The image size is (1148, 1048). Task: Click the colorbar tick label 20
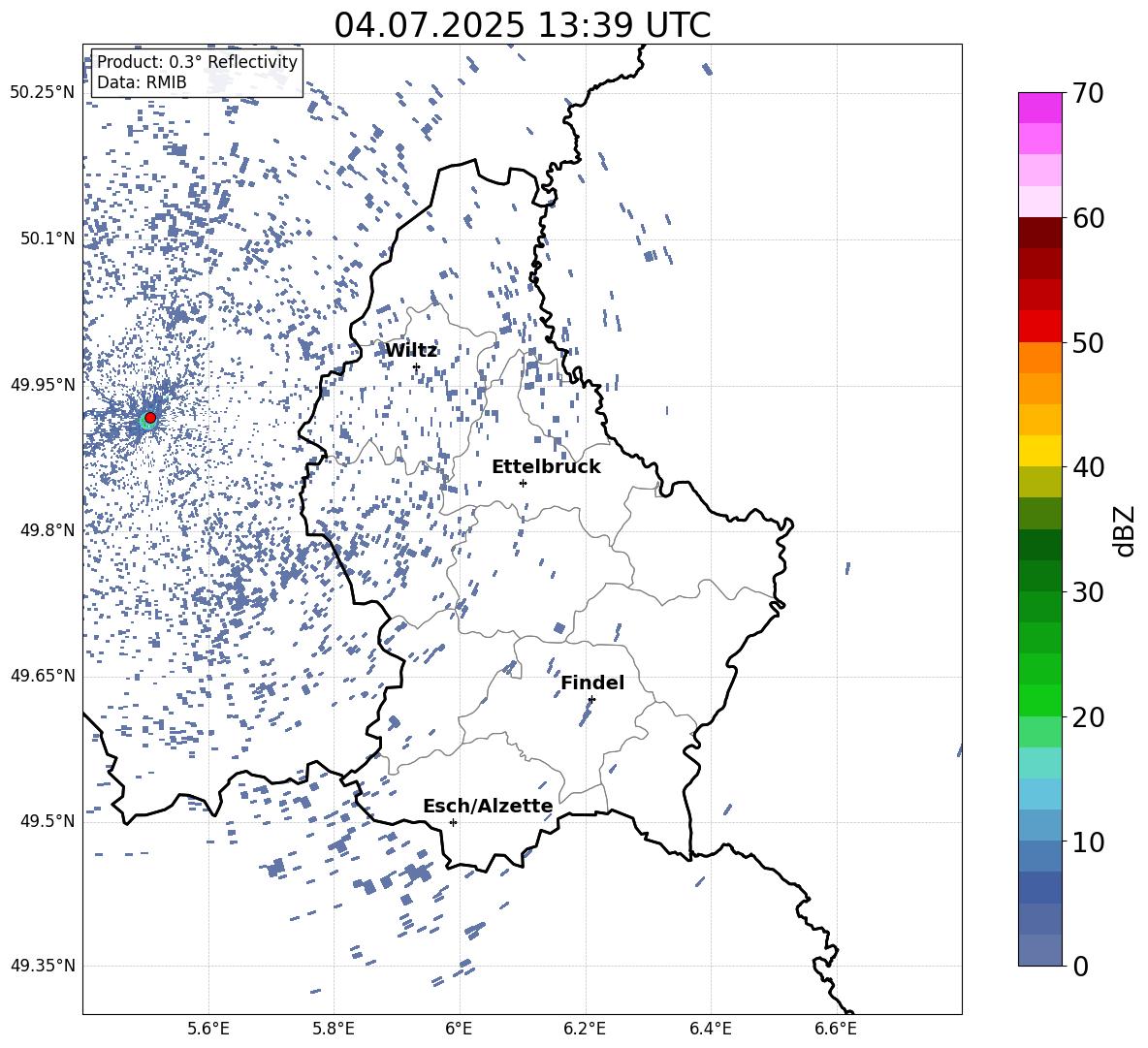pos(1087,717)
